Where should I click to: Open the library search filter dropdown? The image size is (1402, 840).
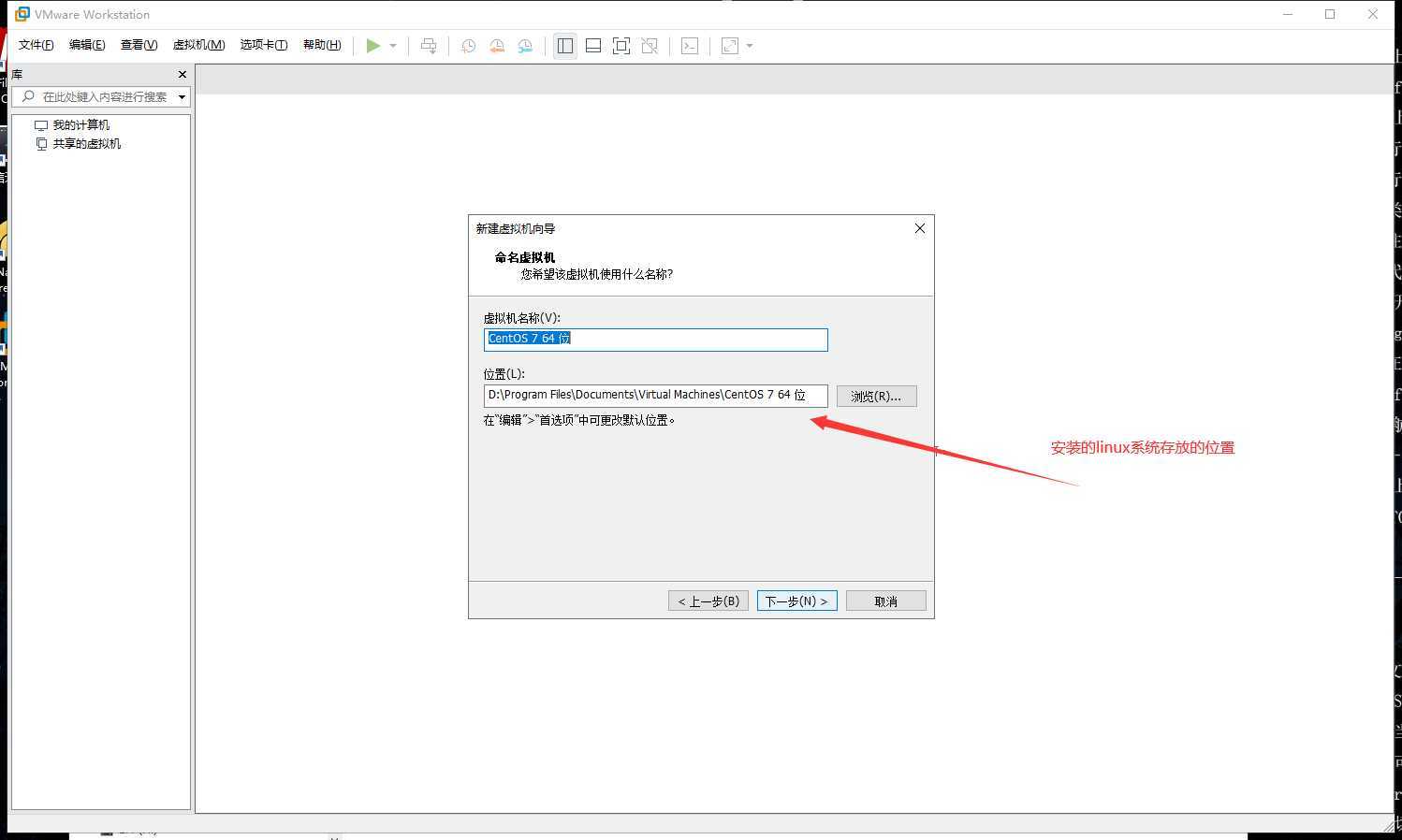click(x=182, y=97)
